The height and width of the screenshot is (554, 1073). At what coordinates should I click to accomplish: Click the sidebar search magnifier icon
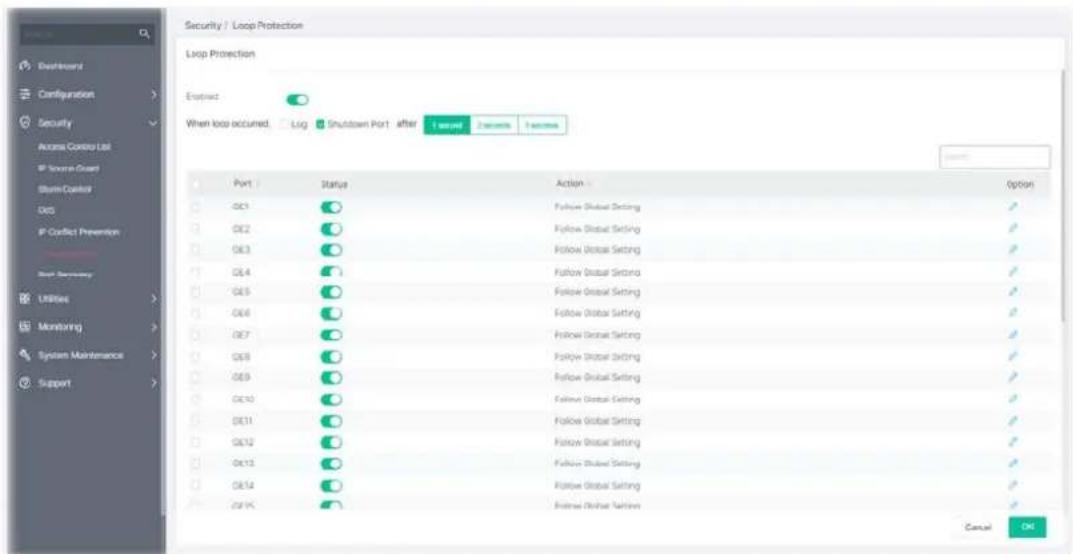coord(144,32)
